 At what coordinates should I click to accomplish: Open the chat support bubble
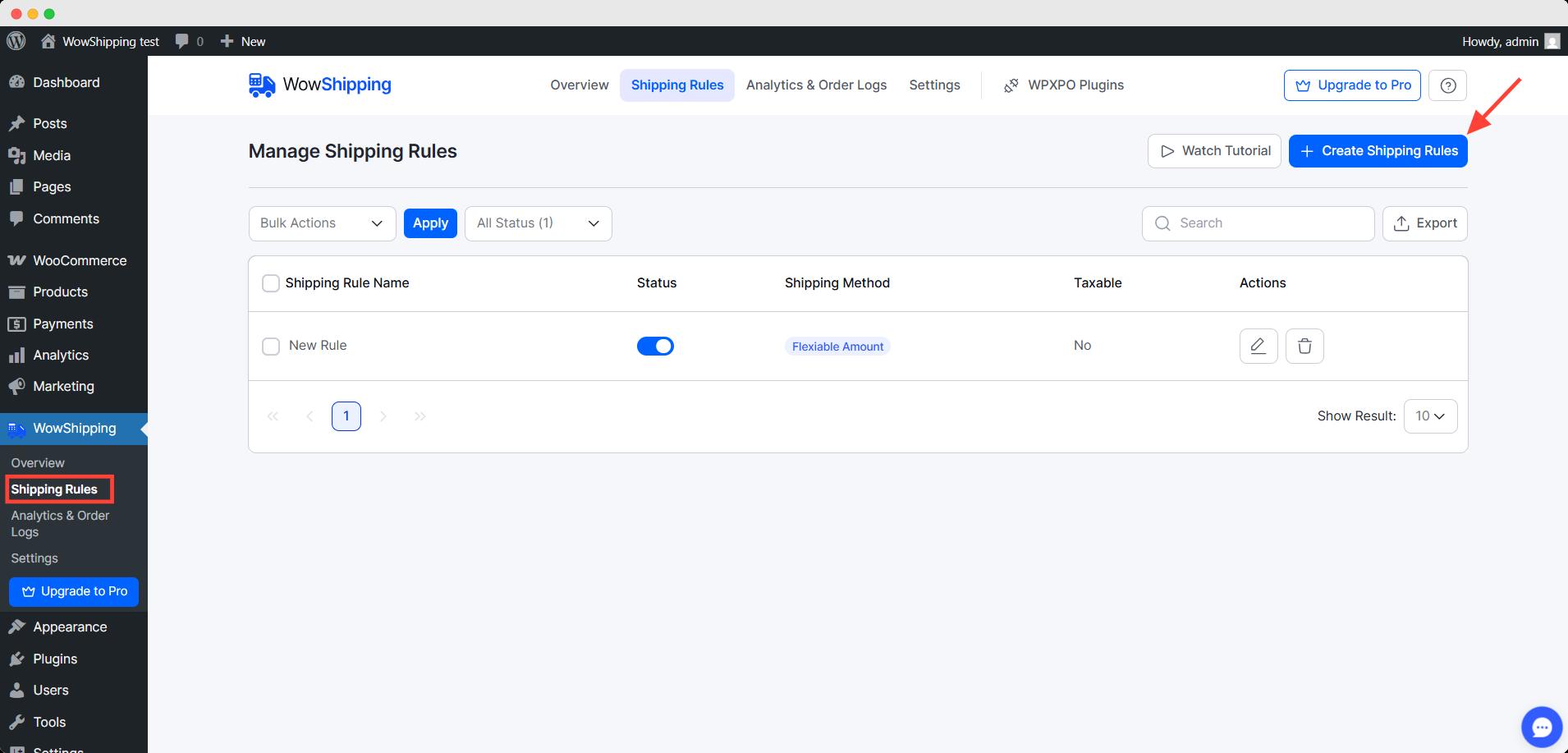pyautogui.click(x=1542, y=727)
